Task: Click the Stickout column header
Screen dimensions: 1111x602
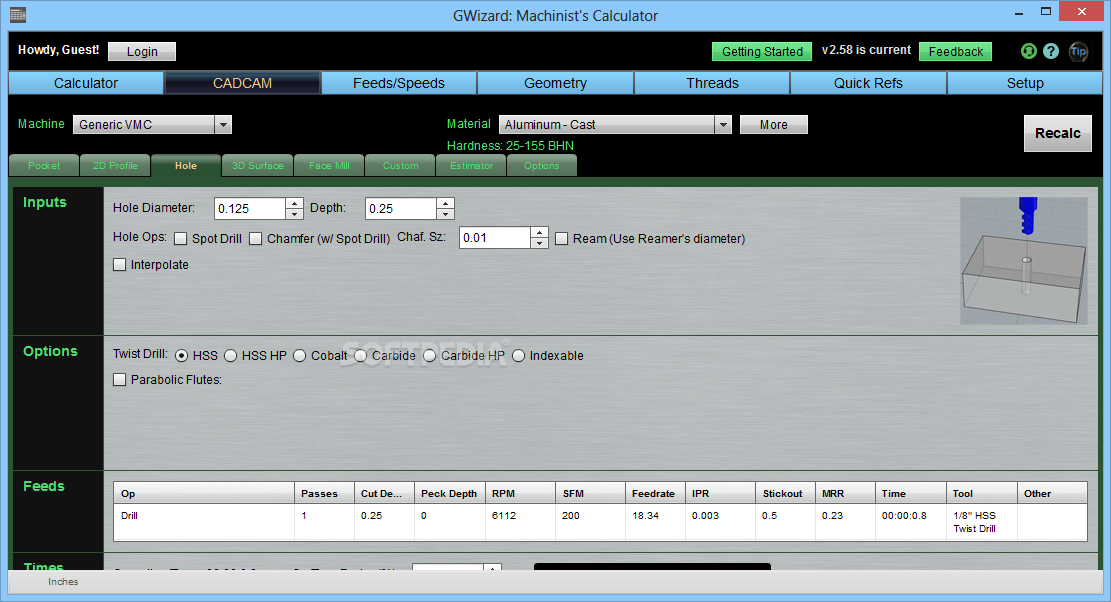Action: tap(785, 494)
